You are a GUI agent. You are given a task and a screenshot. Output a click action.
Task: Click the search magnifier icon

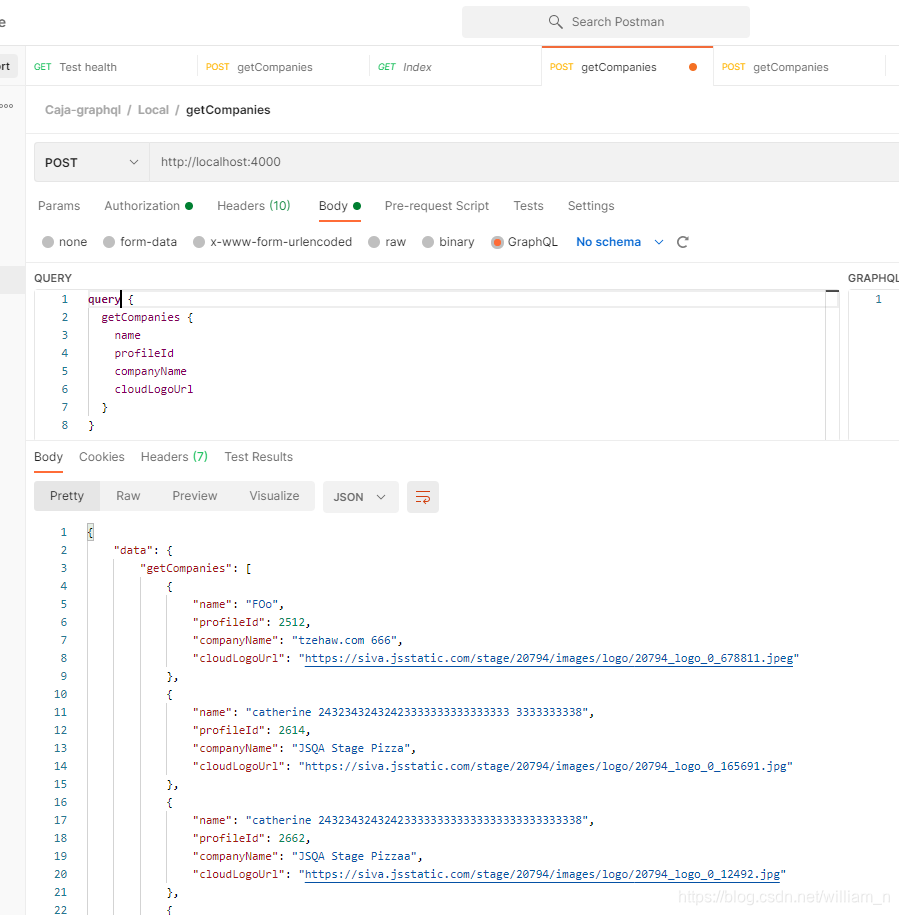(x=555, y=22)
